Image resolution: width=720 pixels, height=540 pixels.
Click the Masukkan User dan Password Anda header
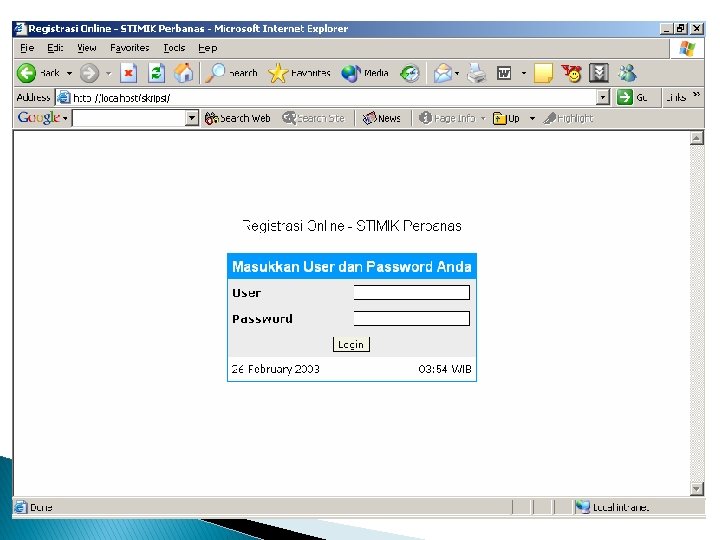point(352,267)
